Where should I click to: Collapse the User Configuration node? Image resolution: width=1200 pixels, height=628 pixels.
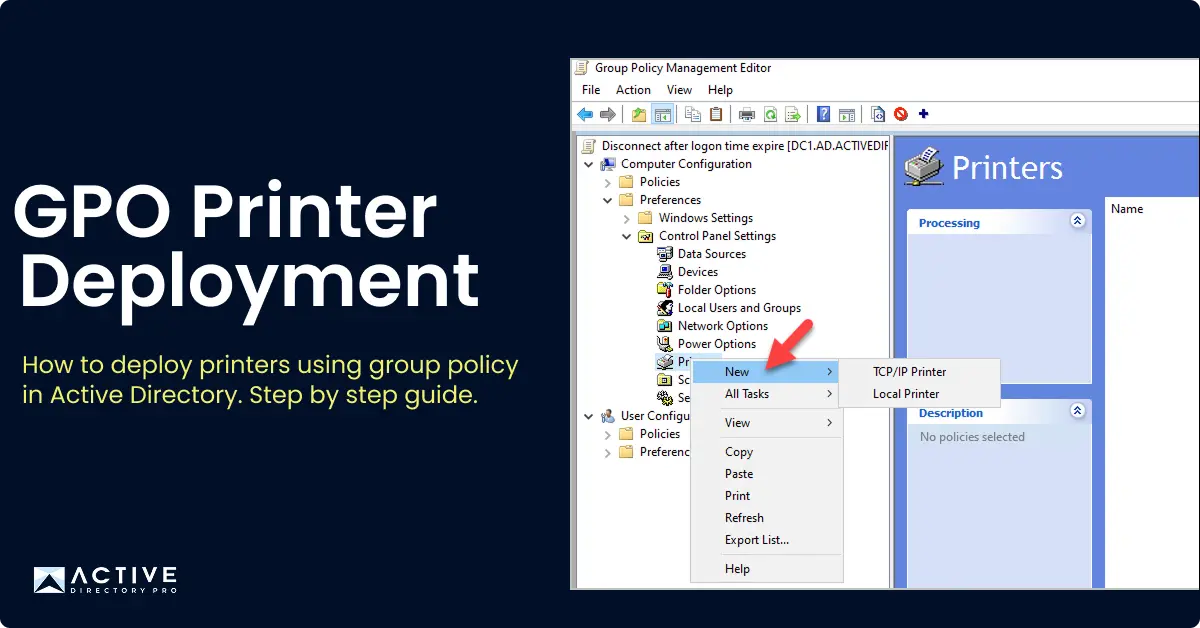point(589,416)
